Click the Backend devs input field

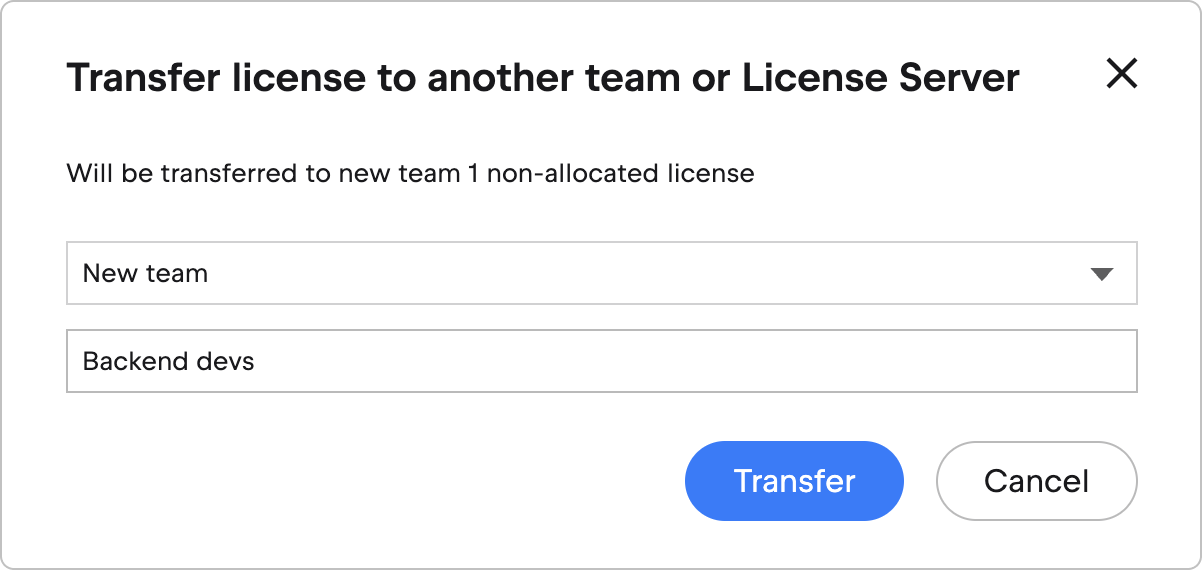(x=601, y=361)
